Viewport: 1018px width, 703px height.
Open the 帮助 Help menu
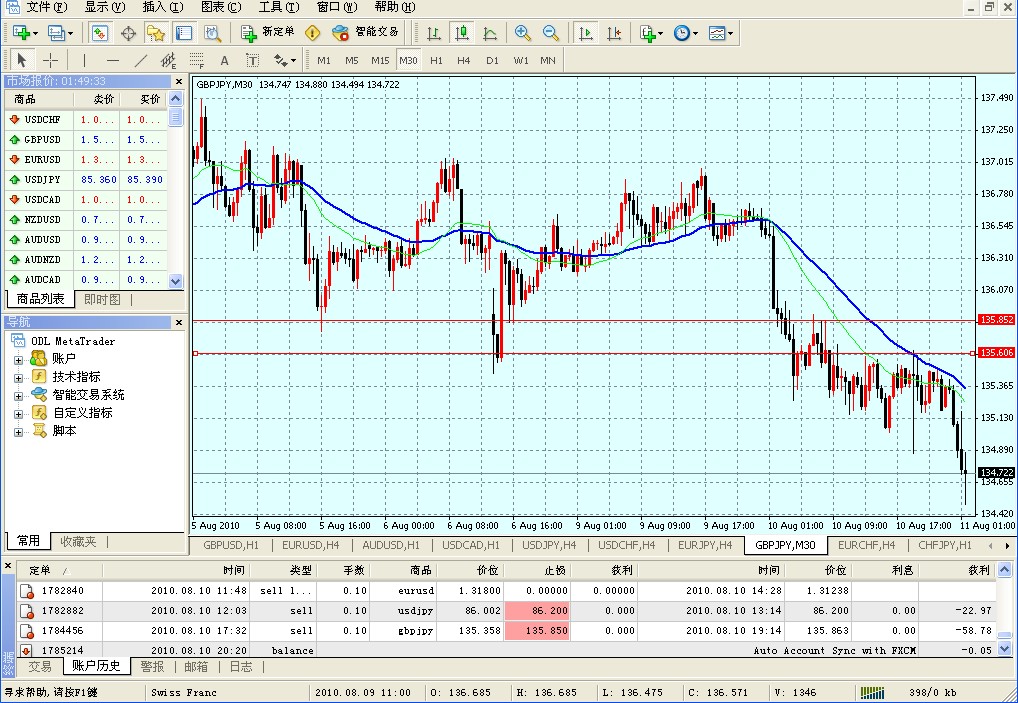[x=395, y=7]
